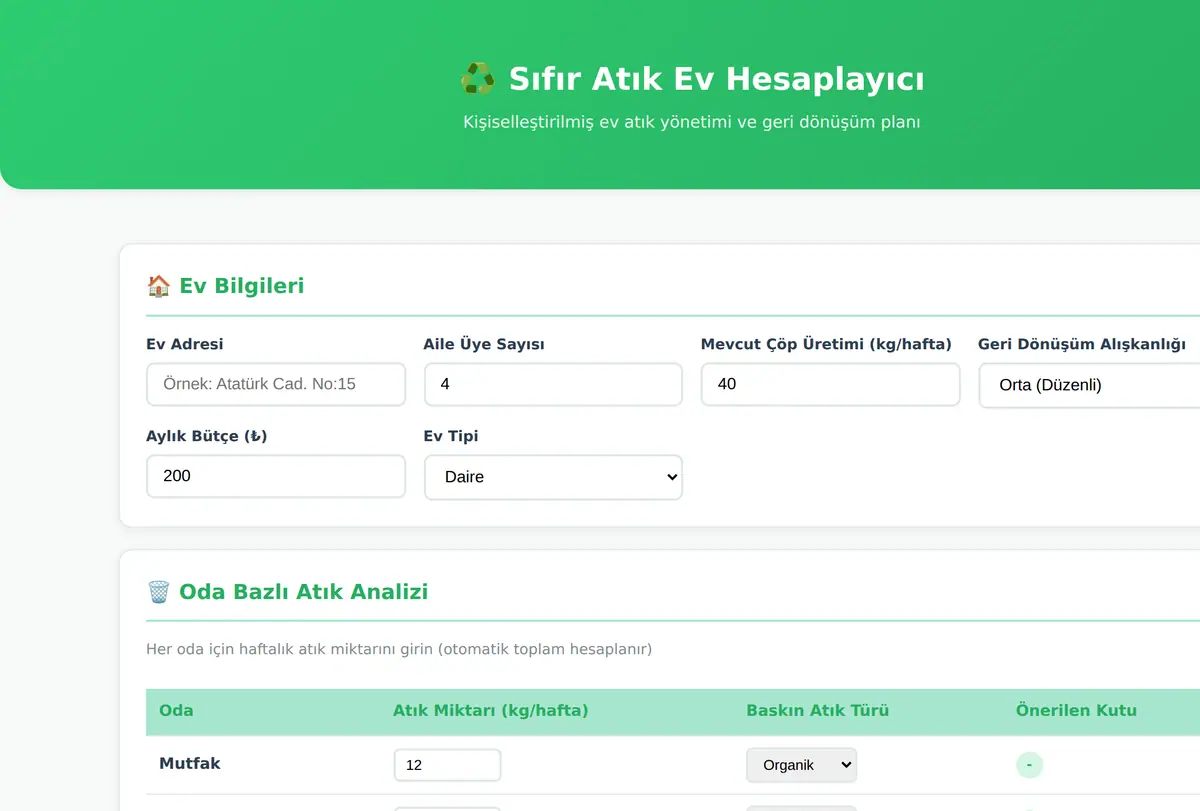
Task: Click the Aylık Bütçe input field
Action: [276, 476]
